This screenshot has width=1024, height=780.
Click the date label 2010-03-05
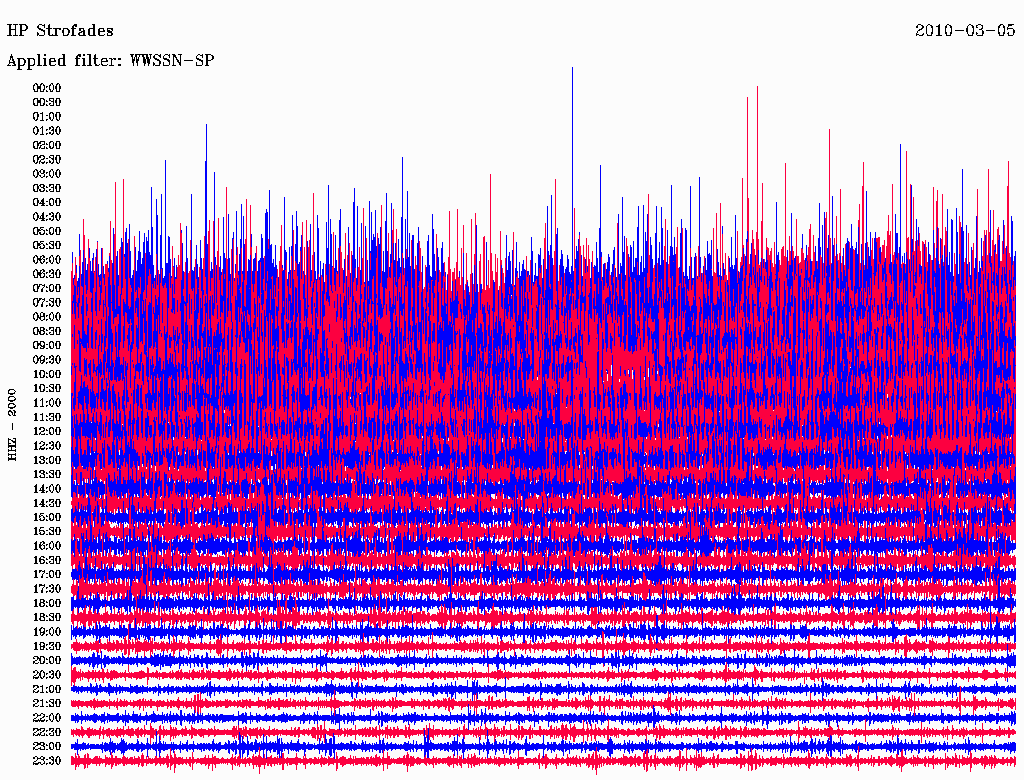click(965, 31)
